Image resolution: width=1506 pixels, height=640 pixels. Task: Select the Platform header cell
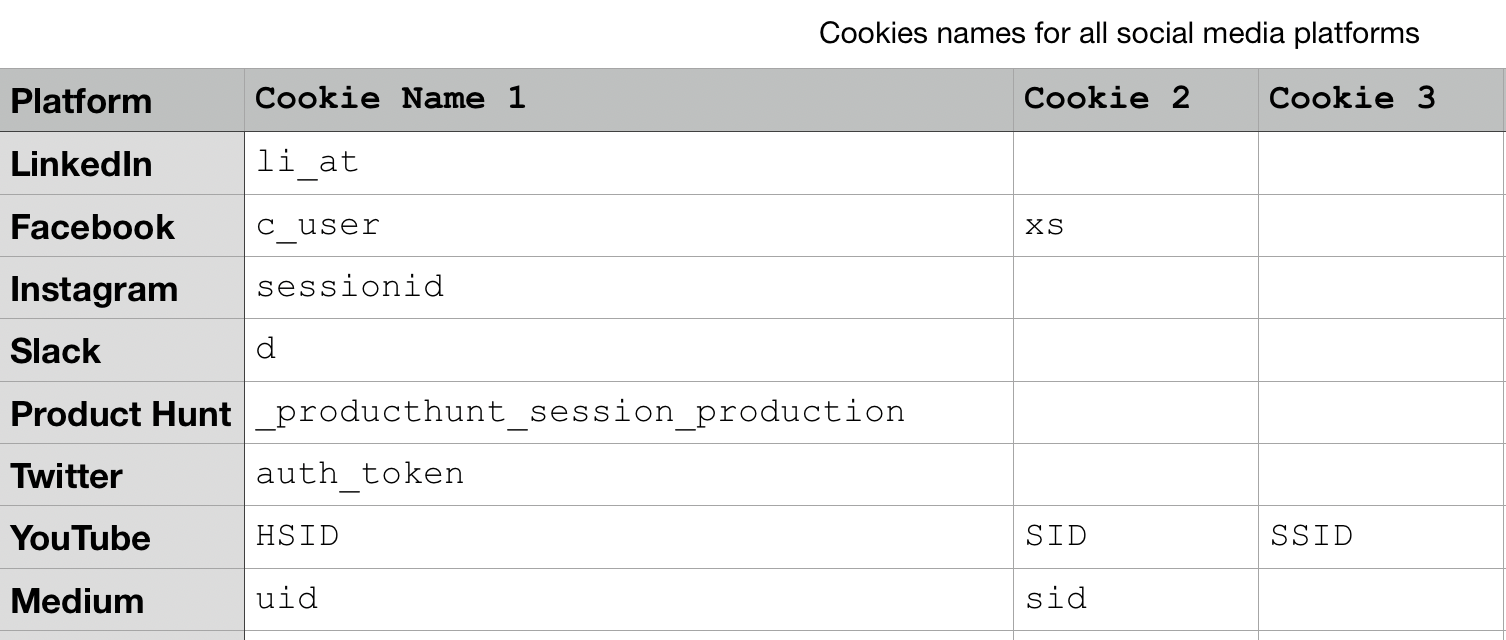(x=81, y=101)
